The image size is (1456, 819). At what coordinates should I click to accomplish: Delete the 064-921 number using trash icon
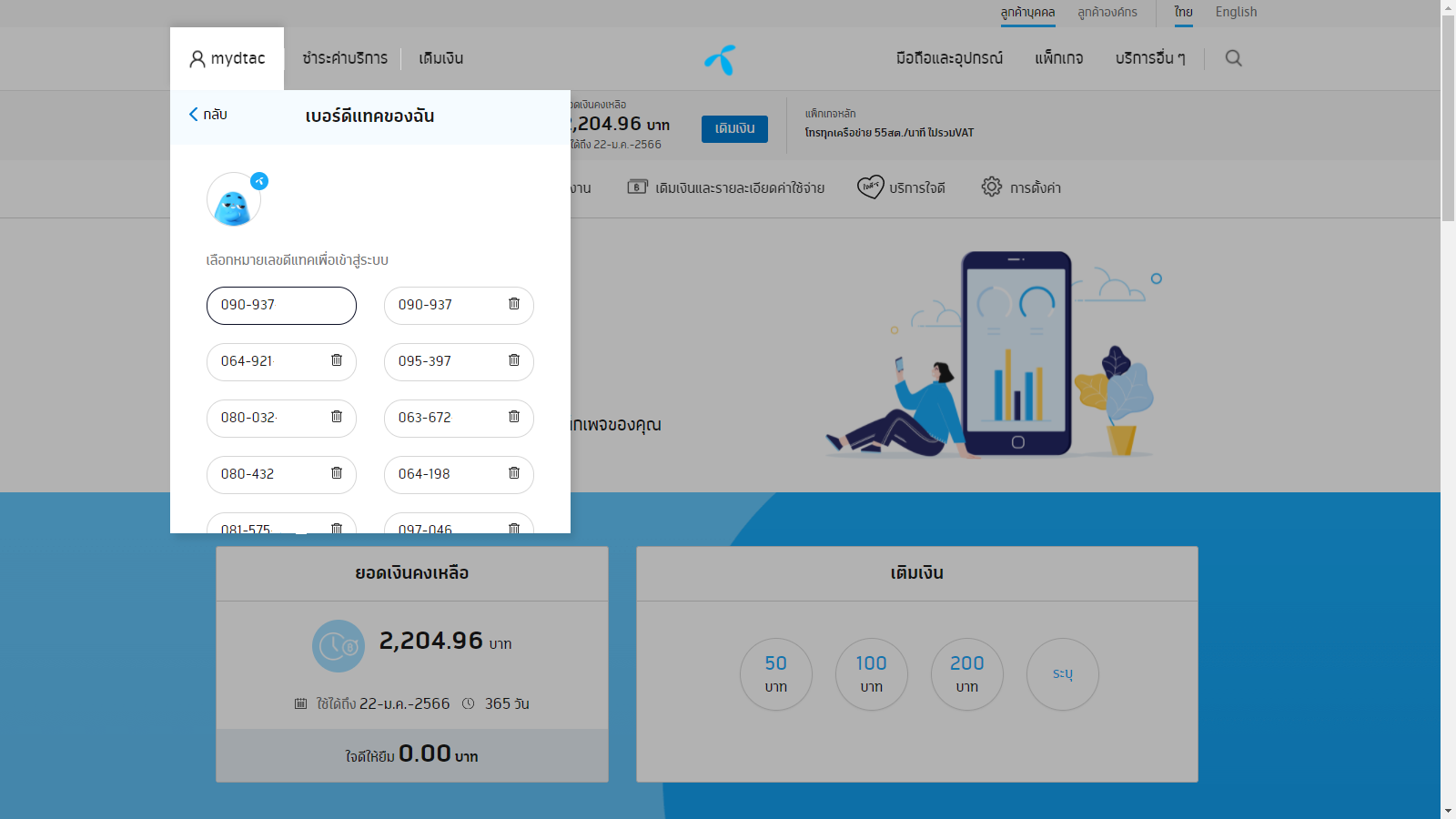point(337,360)
